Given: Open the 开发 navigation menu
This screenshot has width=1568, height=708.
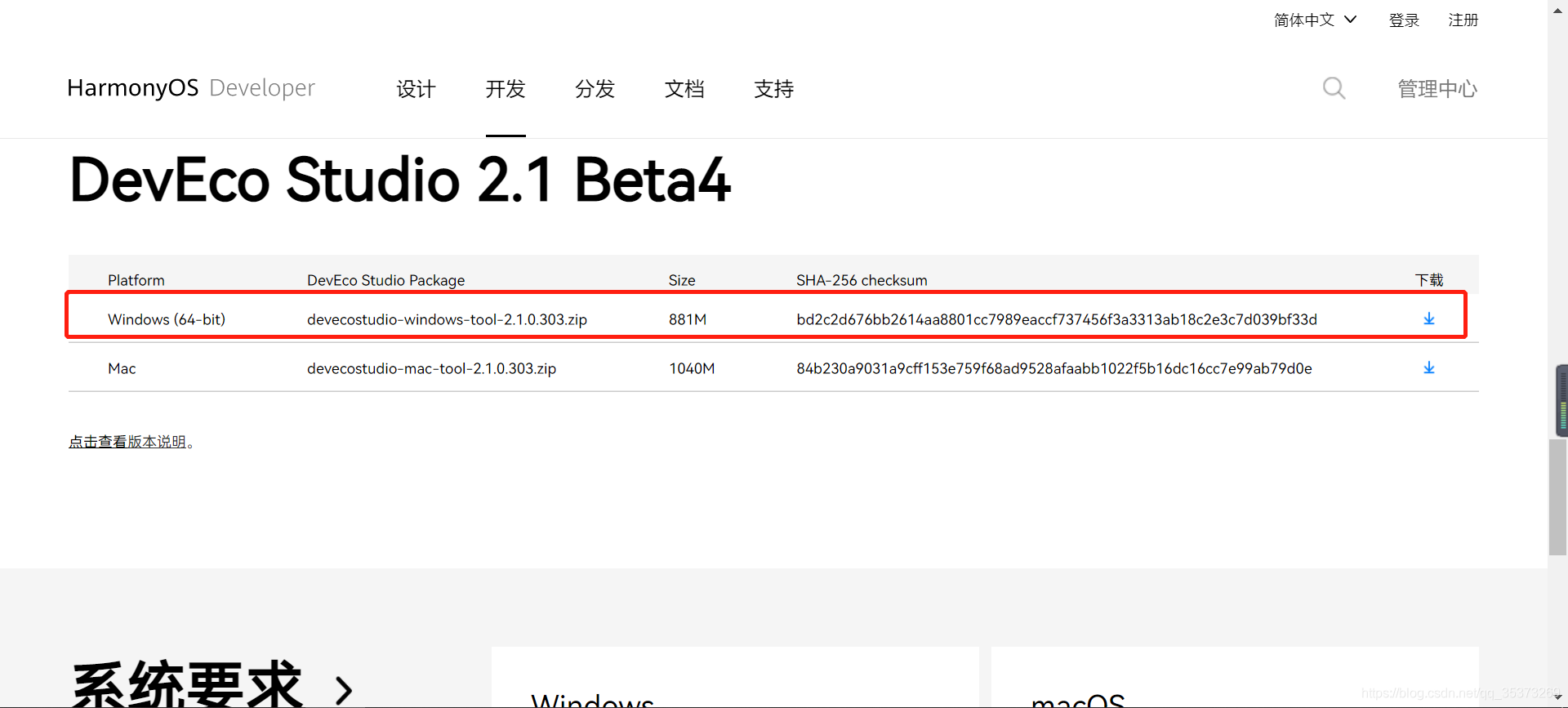Looking at the screenshot, I should [506, 89].
